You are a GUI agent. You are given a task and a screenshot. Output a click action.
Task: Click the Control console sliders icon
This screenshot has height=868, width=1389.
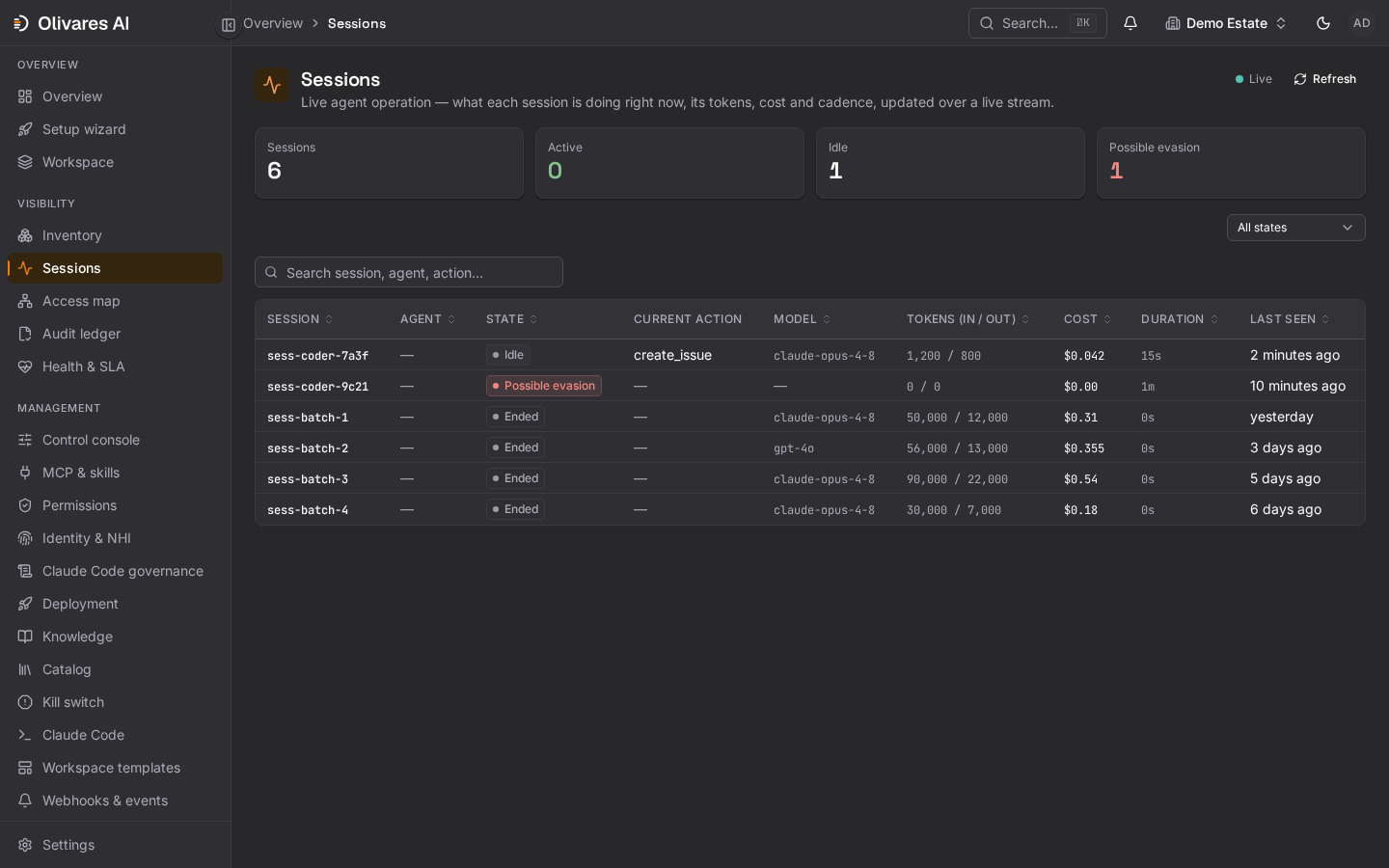[x=25, y=440]
